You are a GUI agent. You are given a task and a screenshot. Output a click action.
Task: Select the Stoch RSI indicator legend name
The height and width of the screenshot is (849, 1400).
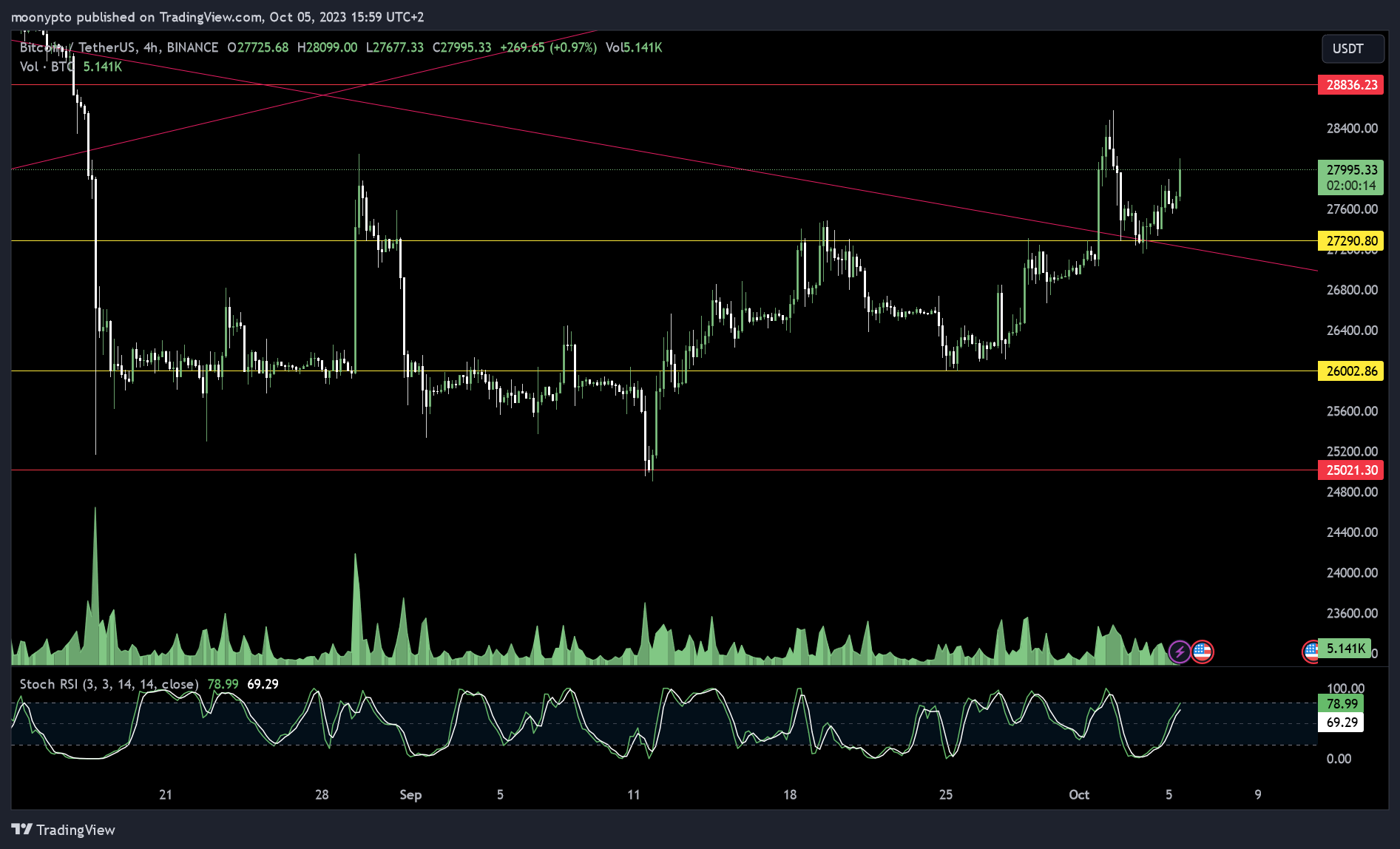(109, 684)
